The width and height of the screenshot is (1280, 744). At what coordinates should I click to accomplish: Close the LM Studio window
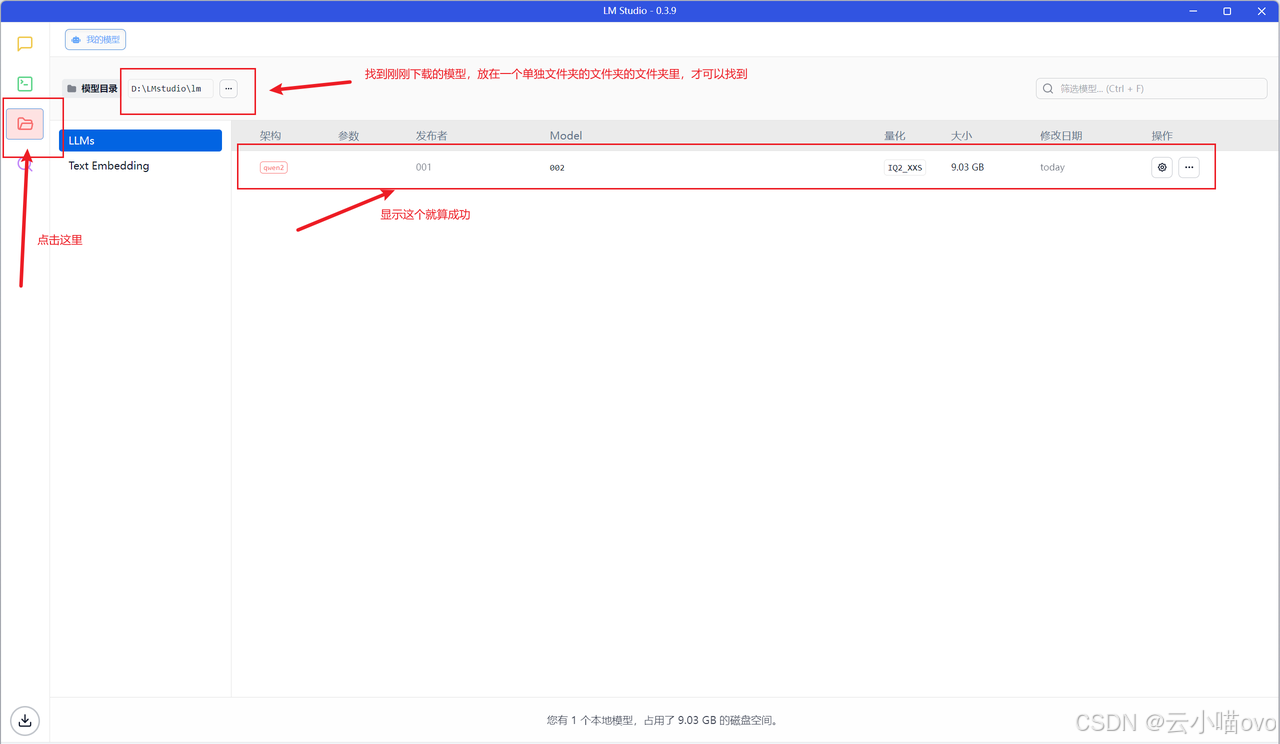(1262, 11)
